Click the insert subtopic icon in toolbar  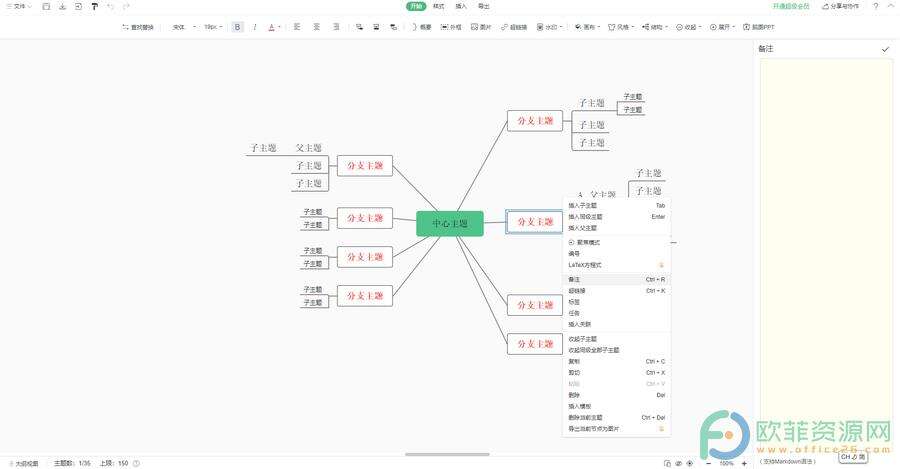[x=359, y=27]
